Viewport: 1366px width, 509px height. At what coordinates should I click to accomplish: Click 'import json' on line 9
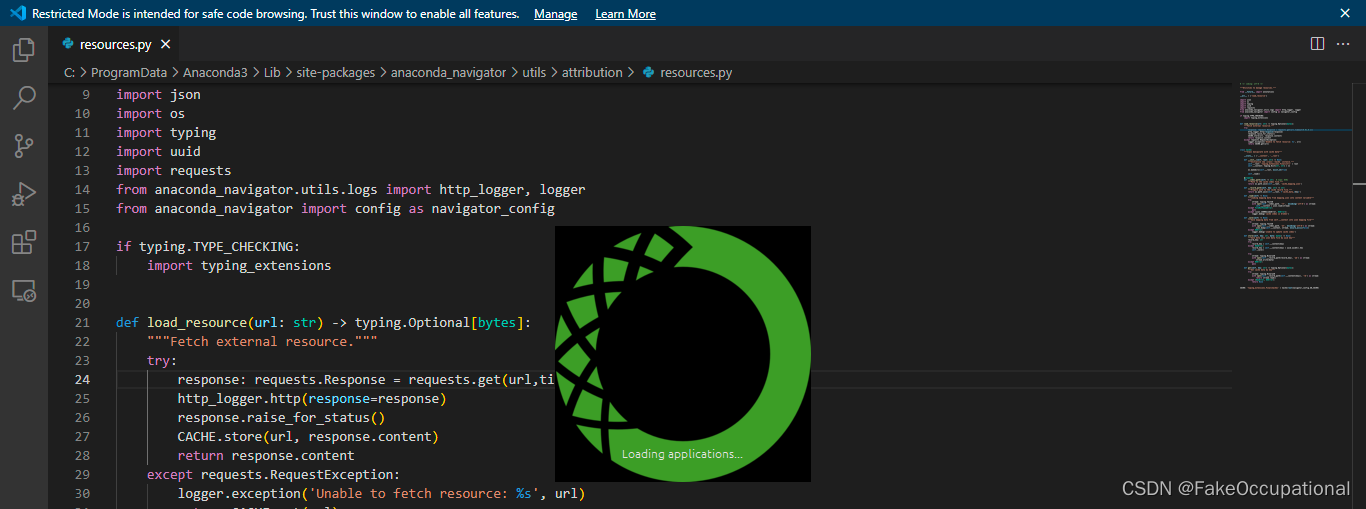(x=158, y=95)
